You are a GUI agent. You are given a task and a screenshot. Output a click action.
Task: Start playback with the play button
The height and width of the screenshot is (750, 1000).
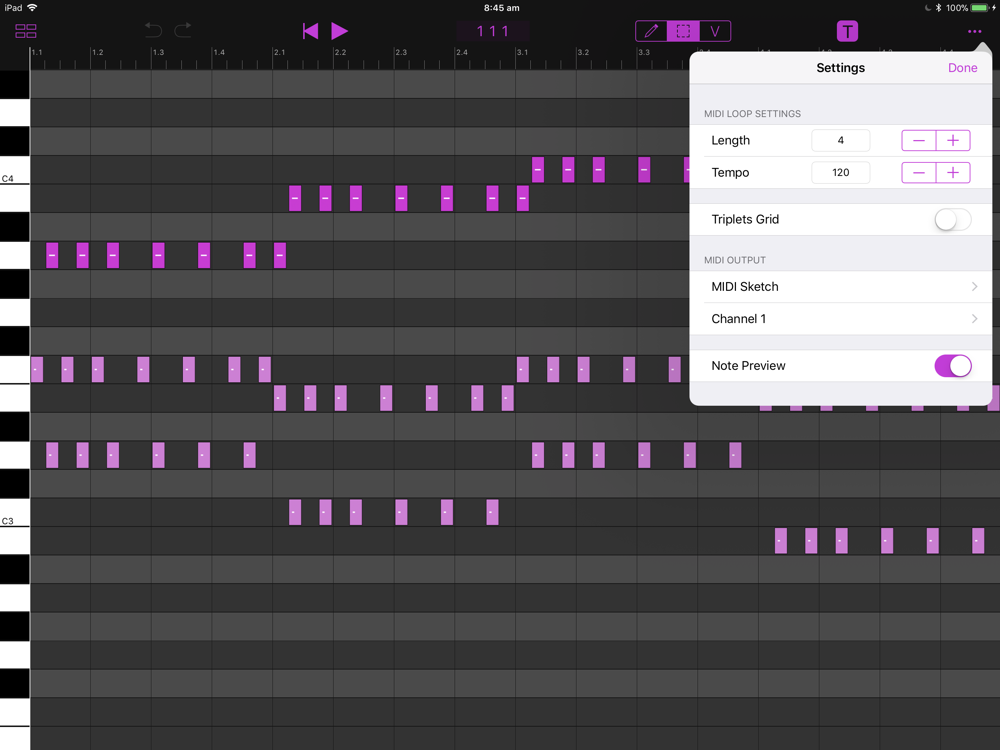pyautogui.click(x=339, y=31)
